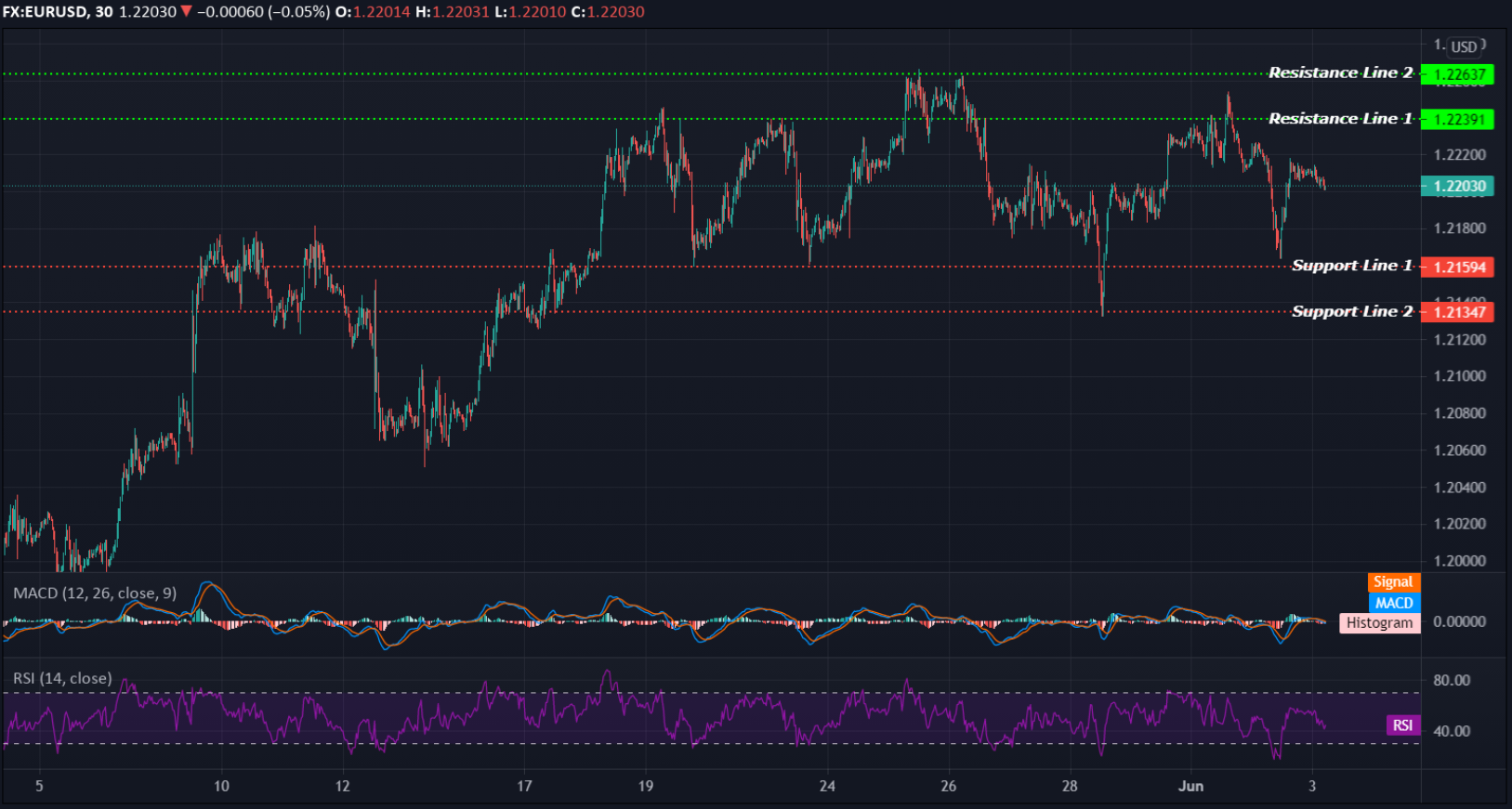
Task: Click the O:1.22014 open value in header
Action: coord(373,12)
